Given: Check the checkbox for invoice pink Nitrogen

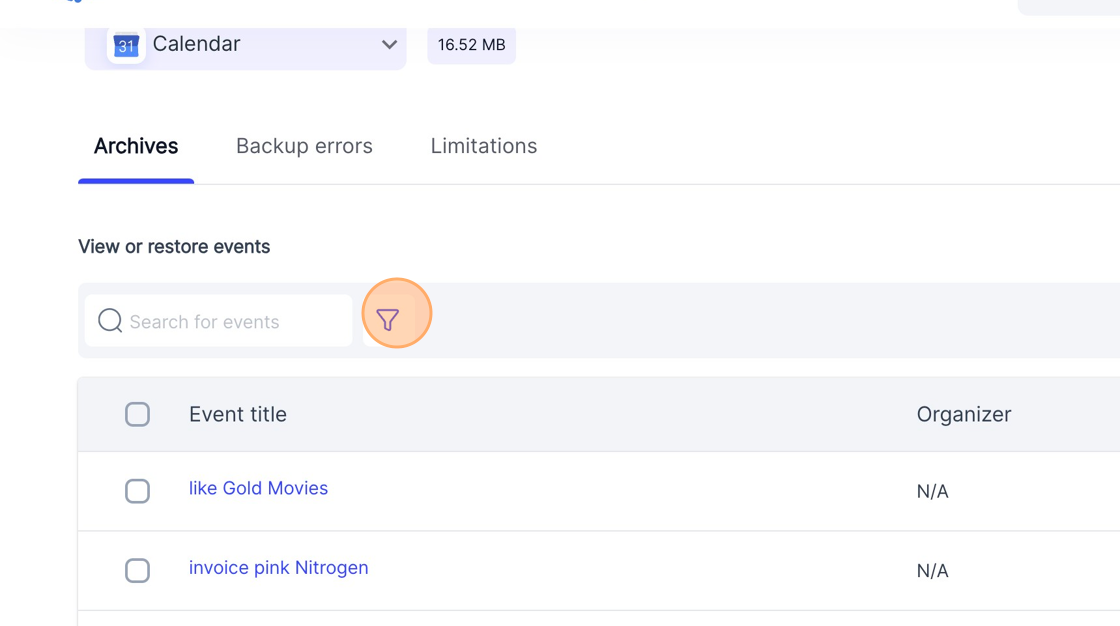Looking at the screenshot, I should coord(137,570).
